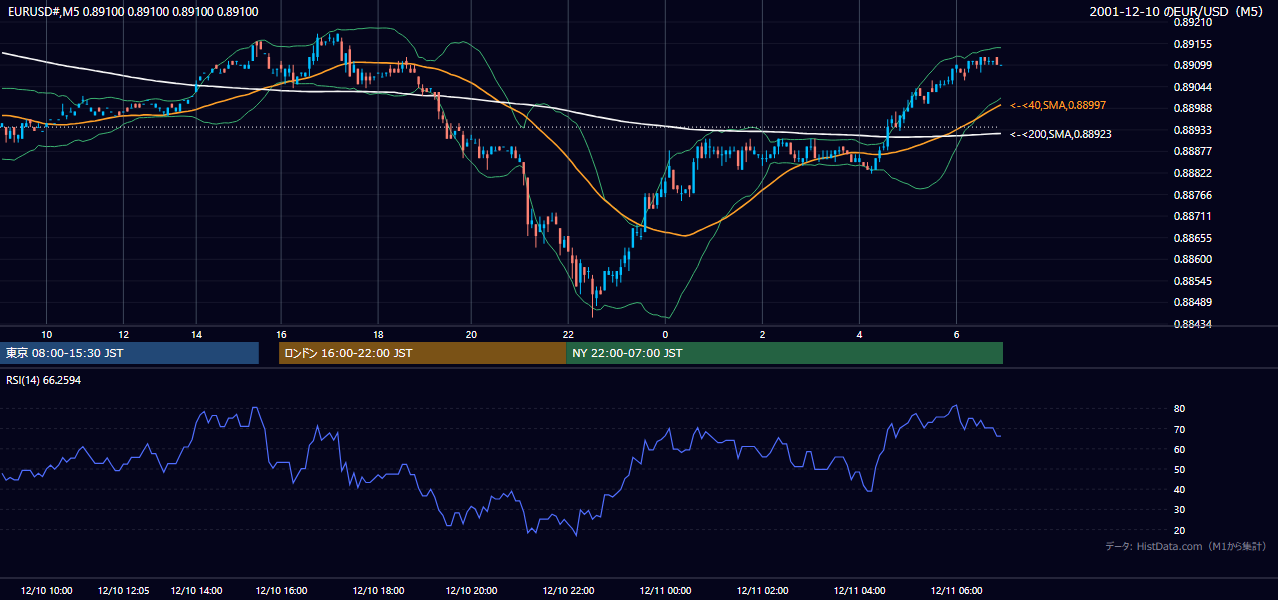Click the 12/10 20:00 bottom time label
1278x600 pixels.
[471, 591]
